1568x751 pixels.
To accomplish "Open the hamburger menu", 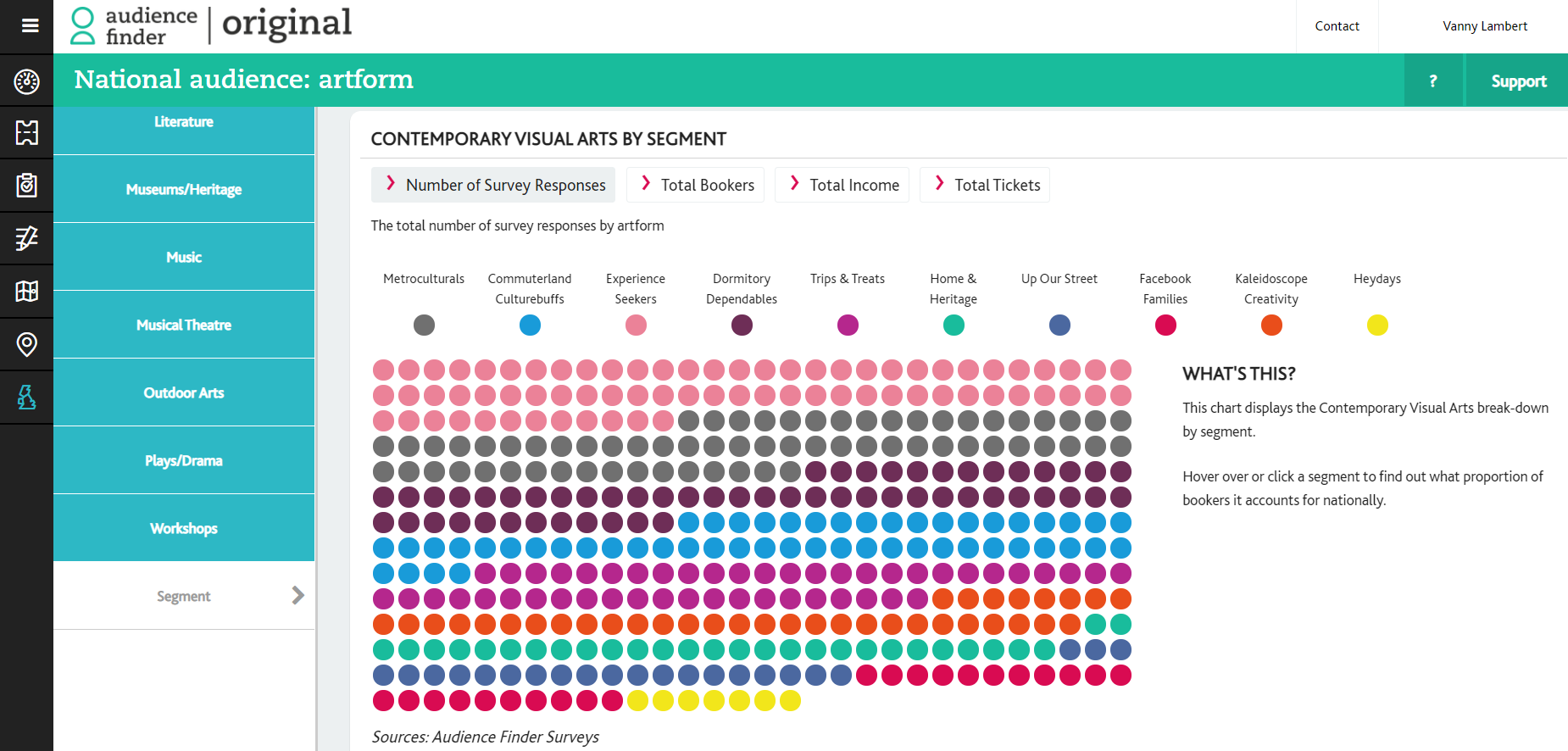I will click(30, 25).
